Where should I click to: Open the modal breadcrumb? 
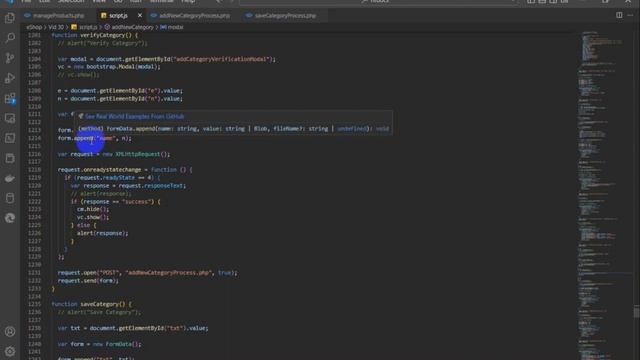point(172,27)
